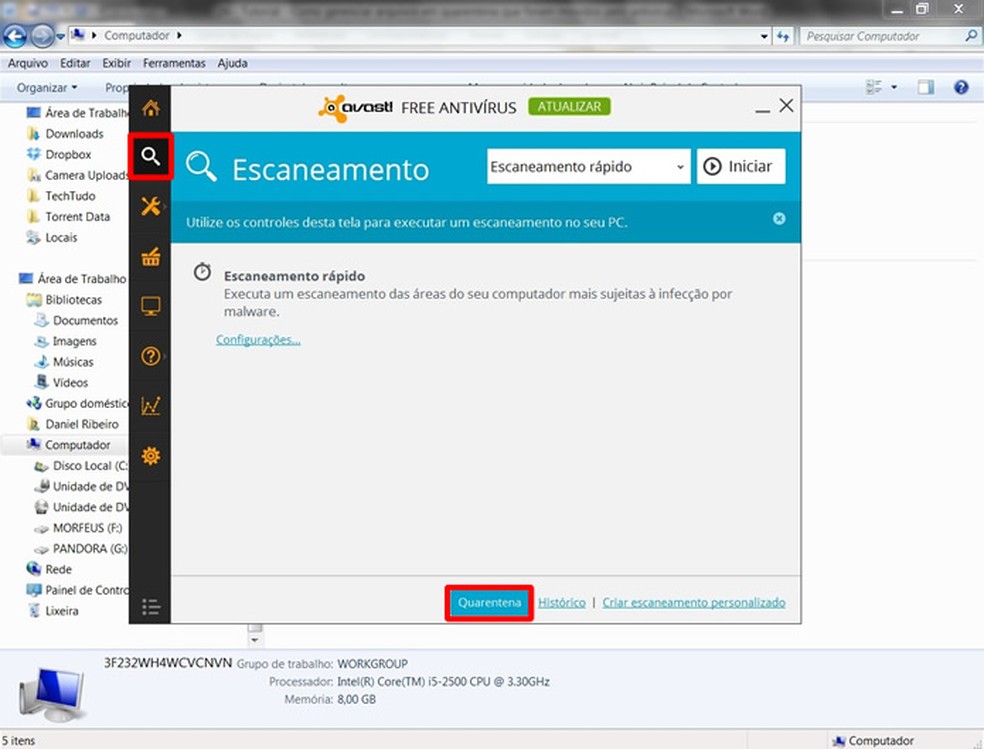The image size is (984, 749).
Task: Open Quarentena button
Action: 489,603
